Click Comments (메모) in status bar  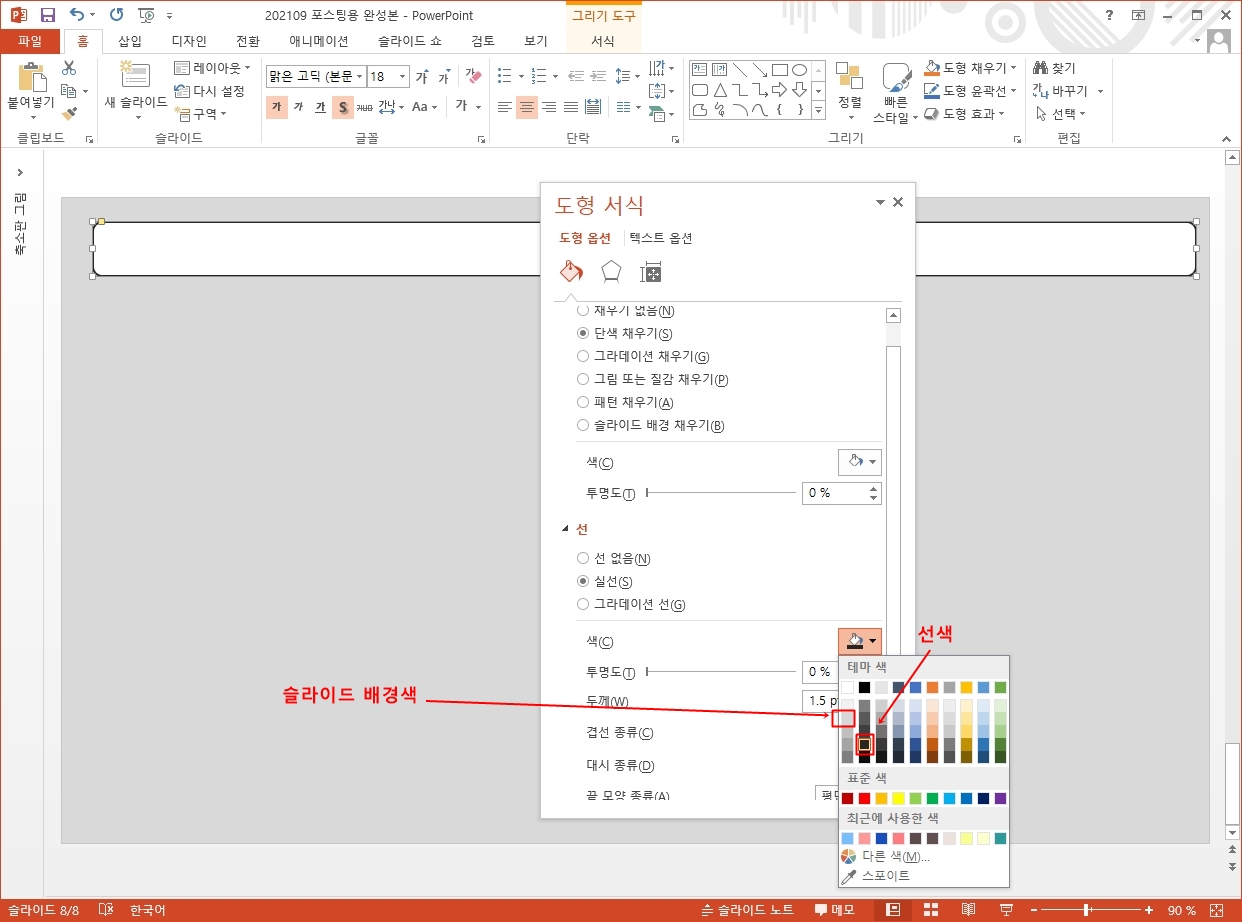[834, 910]
